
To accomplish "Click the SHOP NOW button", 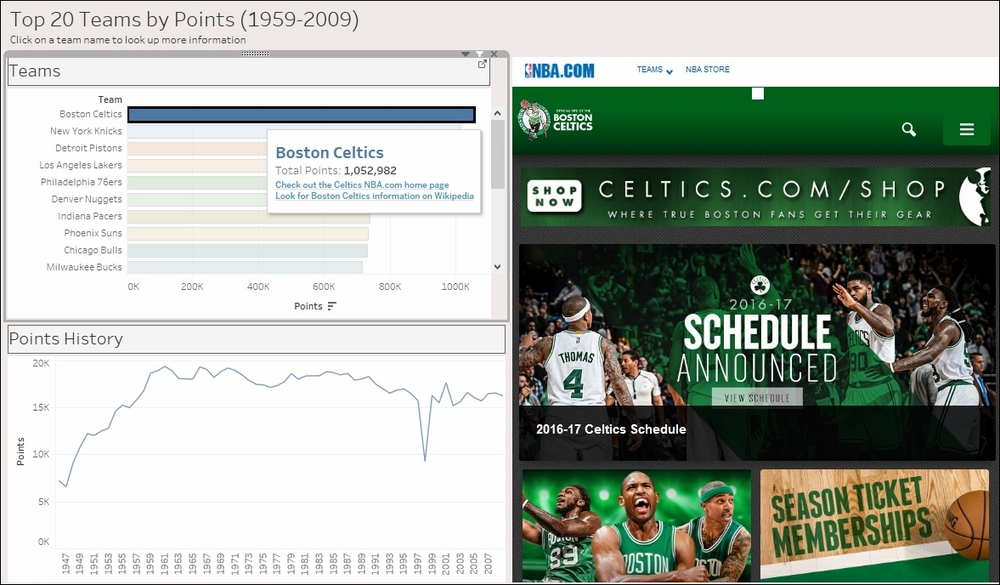I will 554,196.
